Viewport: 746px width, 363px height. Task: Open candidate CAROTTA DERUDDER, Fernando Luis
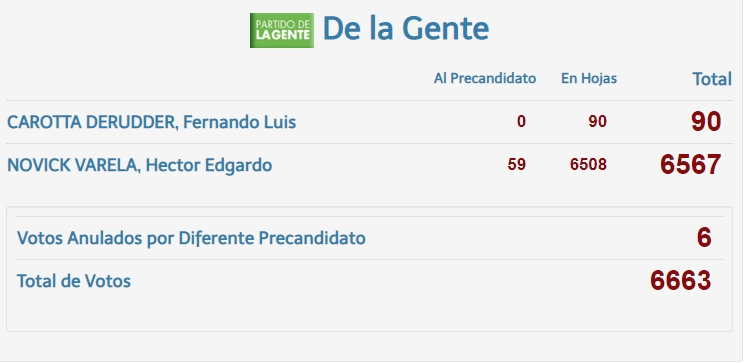(151, 122)
